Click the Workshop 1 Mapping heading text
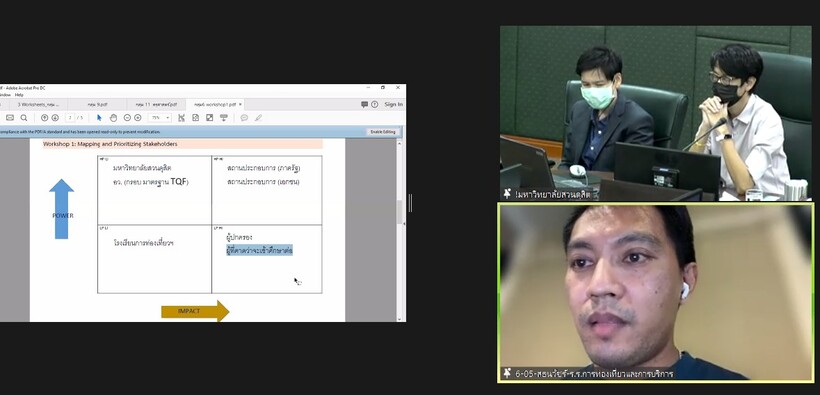Image resolution: width=820 pixels, height=395 pixels. coord(110,144)
